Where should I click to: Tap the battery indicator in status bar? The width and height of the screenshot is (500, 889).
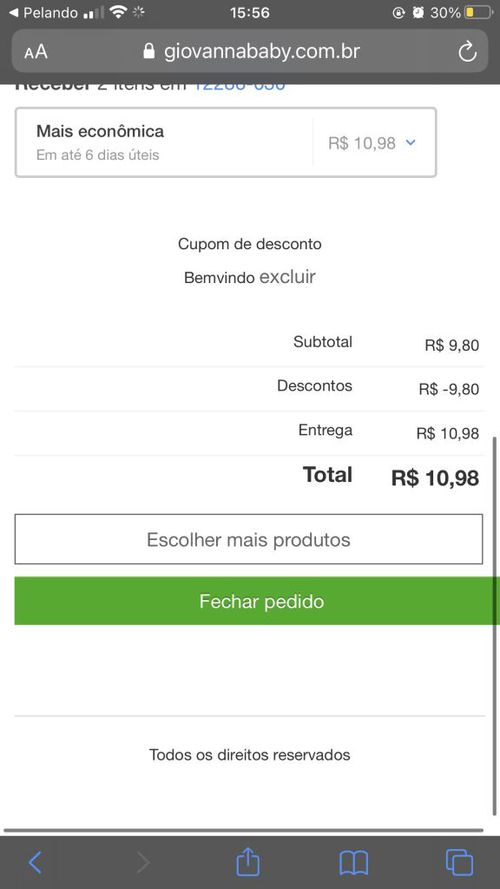coord(477,12)
